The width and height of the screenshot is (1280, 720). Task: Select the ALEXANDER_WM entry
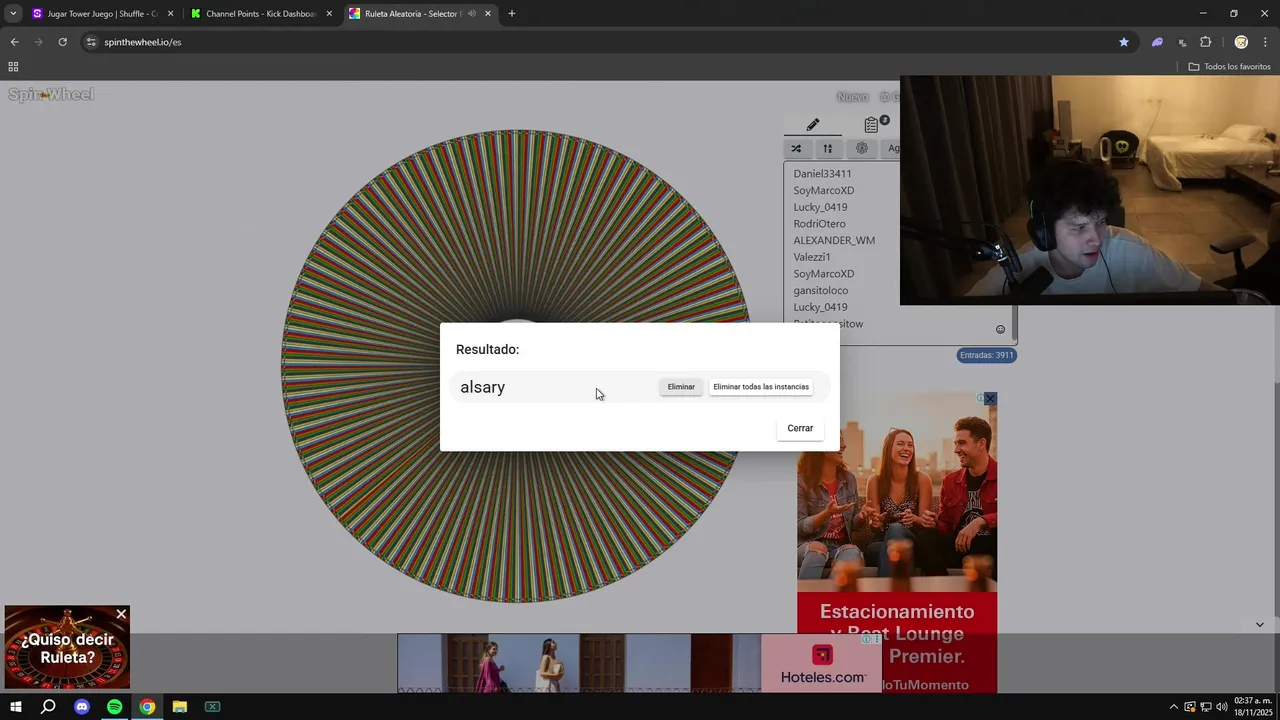pyautogui.click(x=834, y=240)
